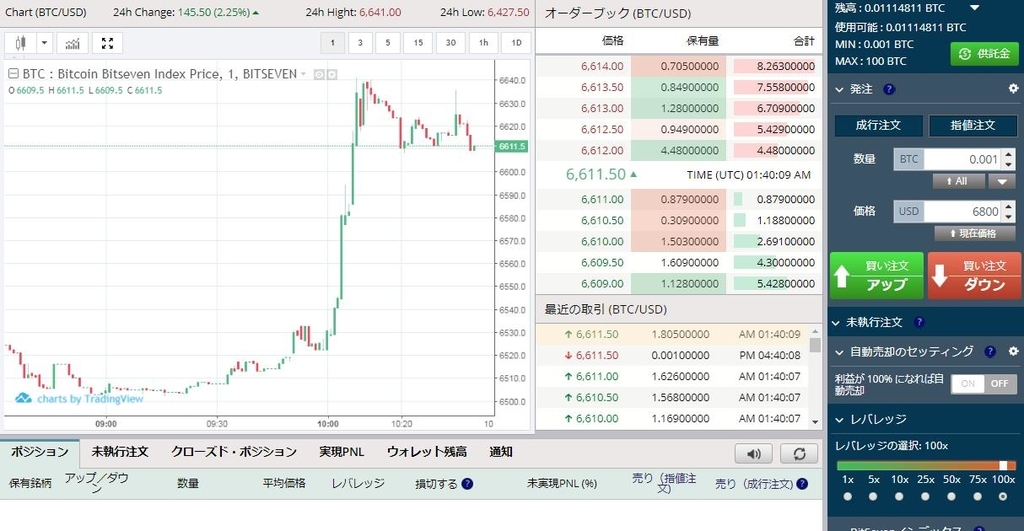Select 75x leverage radio dot
Screen dimensions: 1024x531
pos(978,496)
